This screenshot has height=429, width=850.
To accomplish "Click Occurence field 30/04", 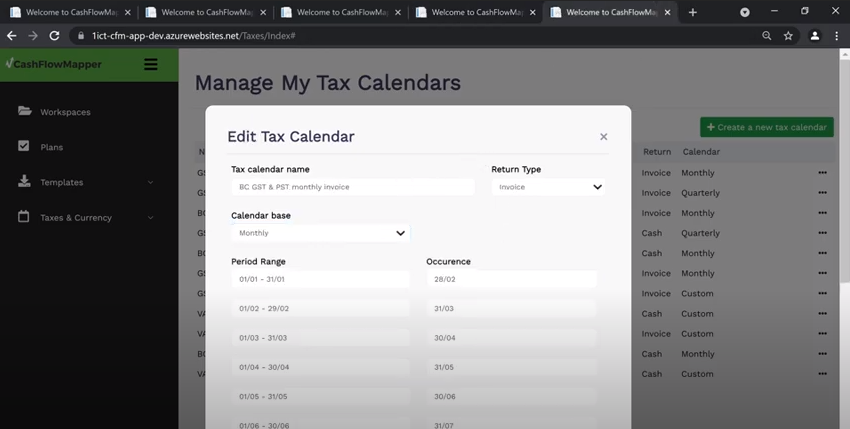I will (511, 338).
